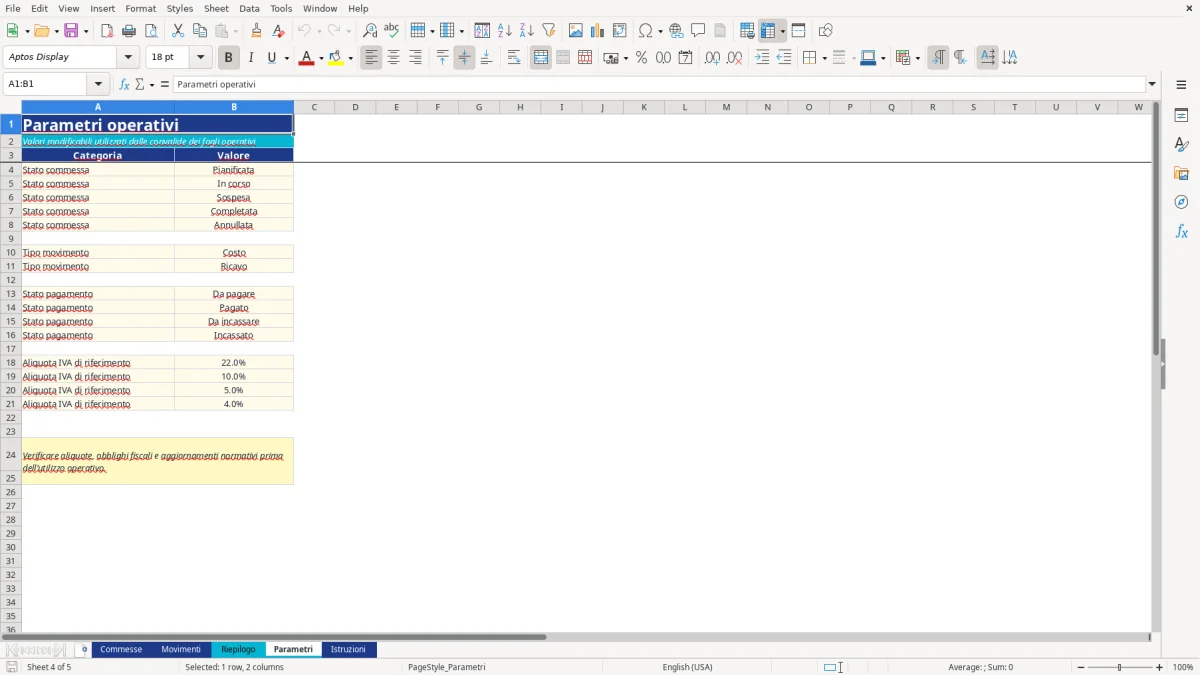The height and width of the screenshot is (675, 1200).
Task: Insert a chart
Action: [x=598, y=31]
